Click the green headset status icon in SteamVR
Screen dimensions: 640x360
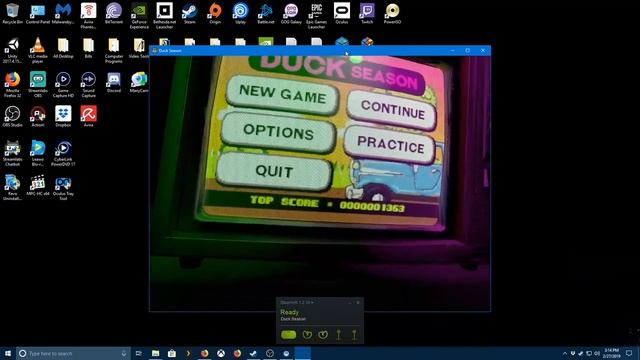[288, 335]
